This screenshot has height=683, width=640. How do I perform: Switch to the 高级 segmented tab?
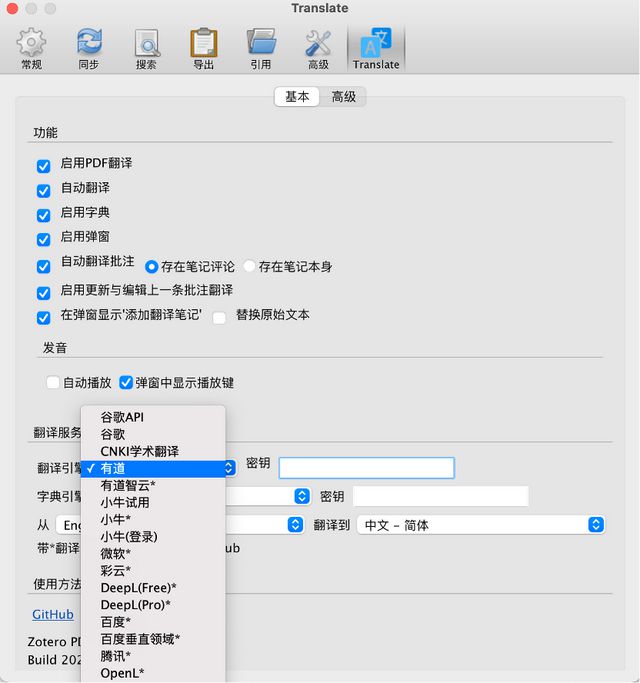coord(343,96)
